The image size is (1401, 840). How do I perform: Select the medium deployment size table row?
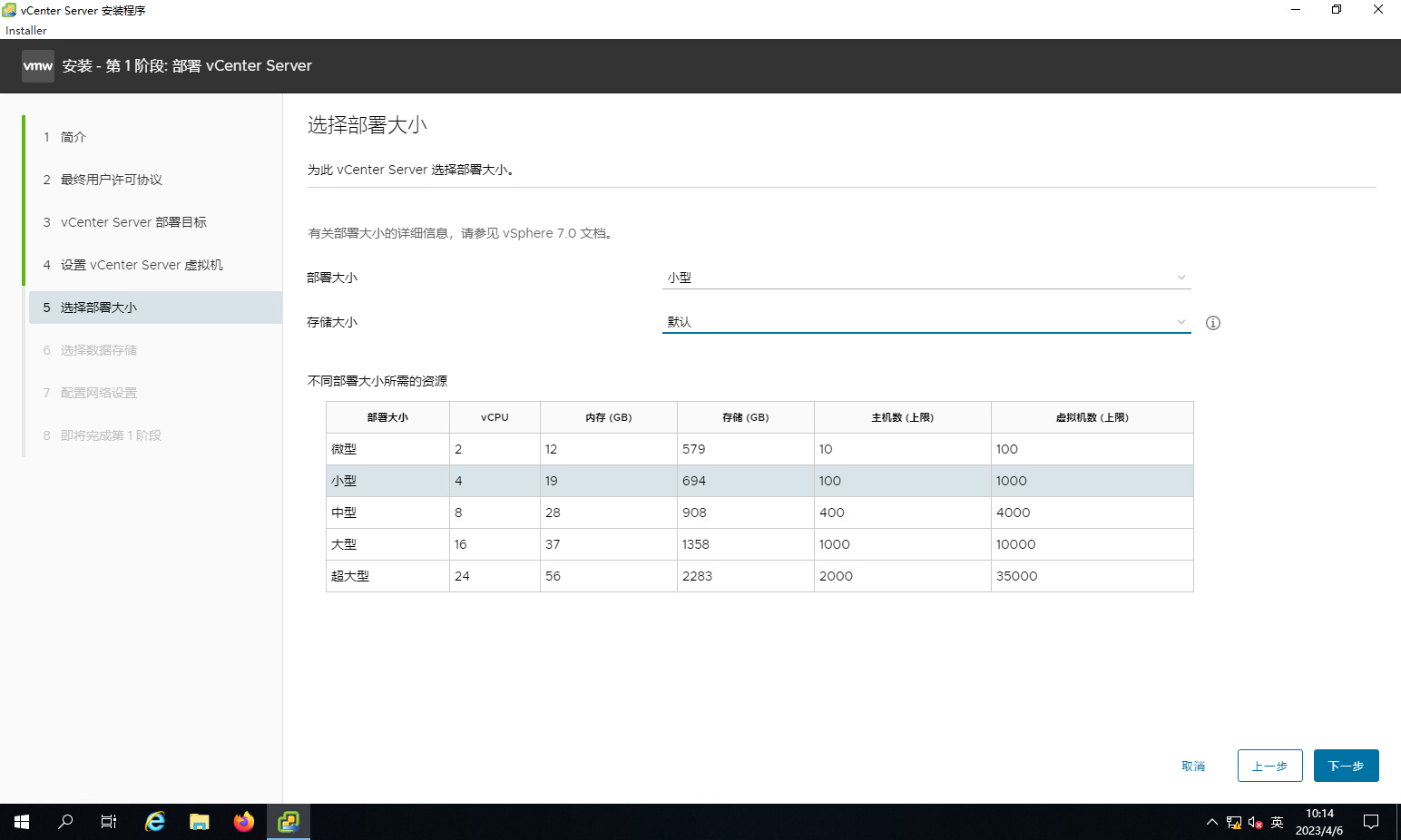(x=759, y=513)
